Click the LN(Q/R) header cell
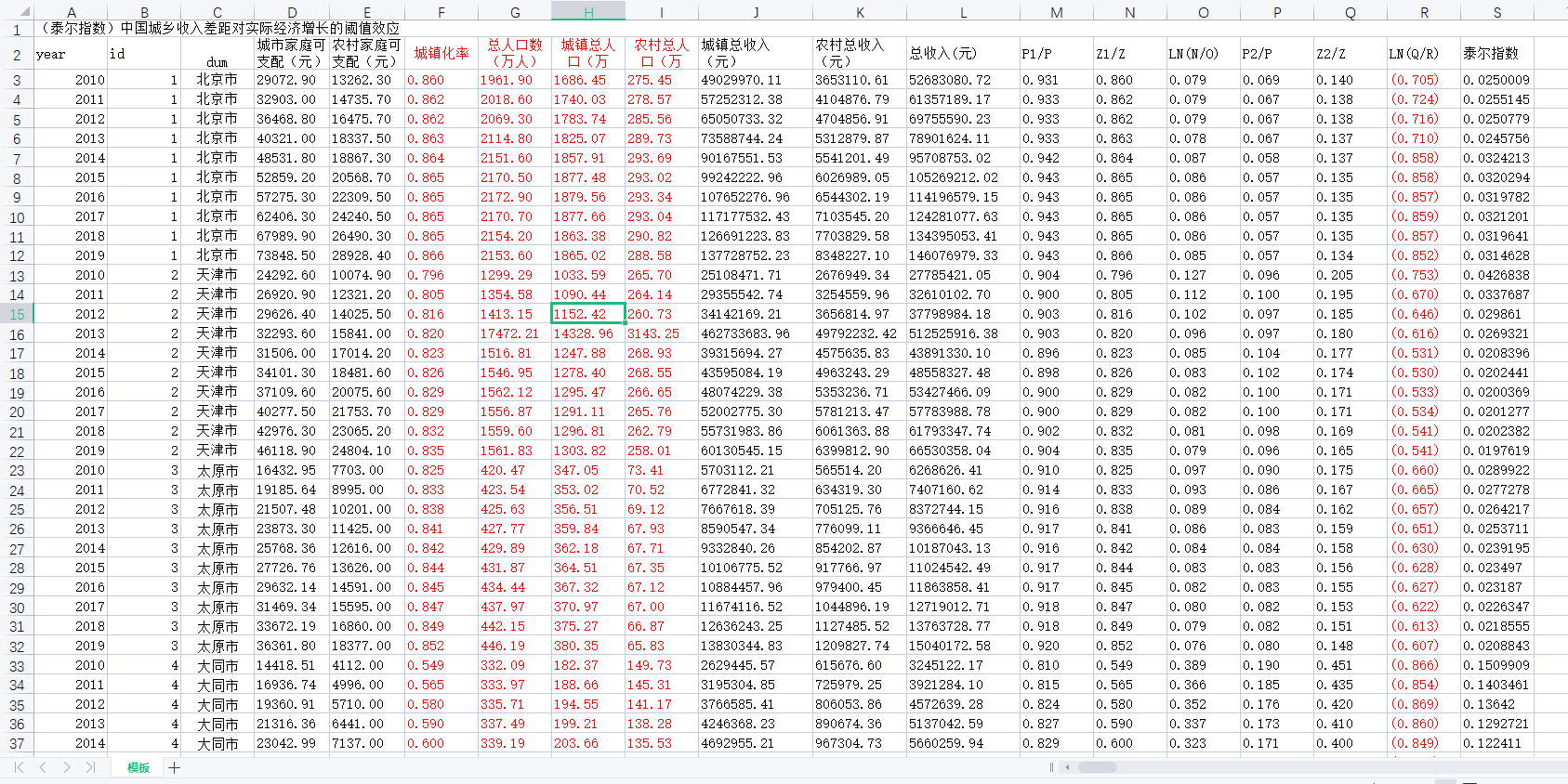This screenshot has height=784, width=1568. pos(1424,54)
